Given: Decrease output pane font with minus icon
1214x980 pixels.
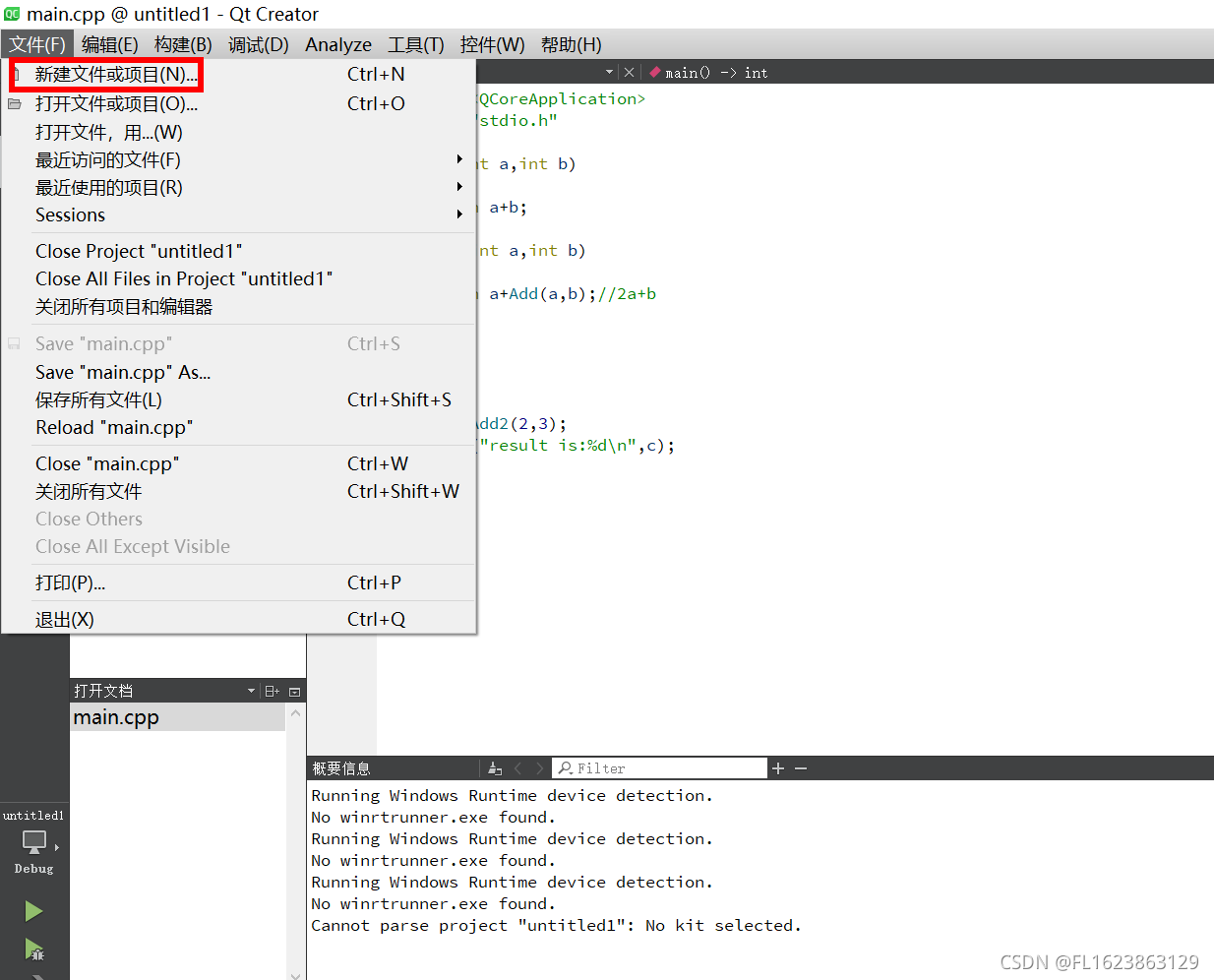Looking at the screenshot, I should coord(801,768).
